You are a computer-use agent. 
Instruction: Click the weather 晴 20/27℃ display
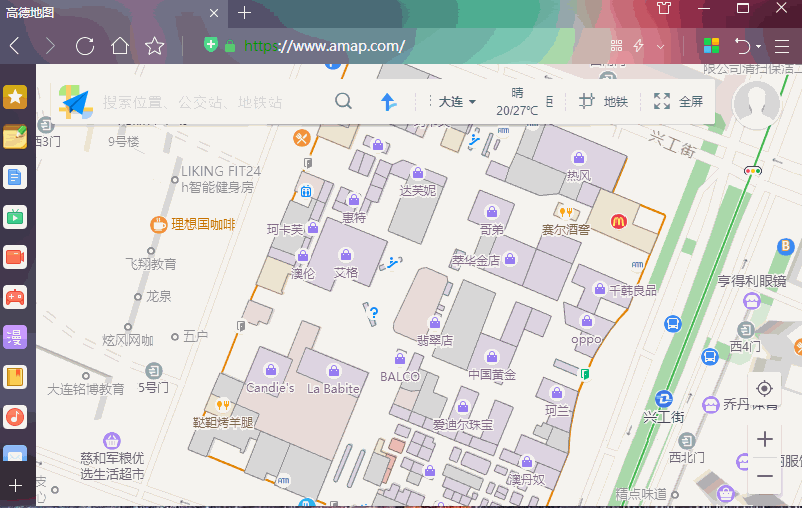517,101
